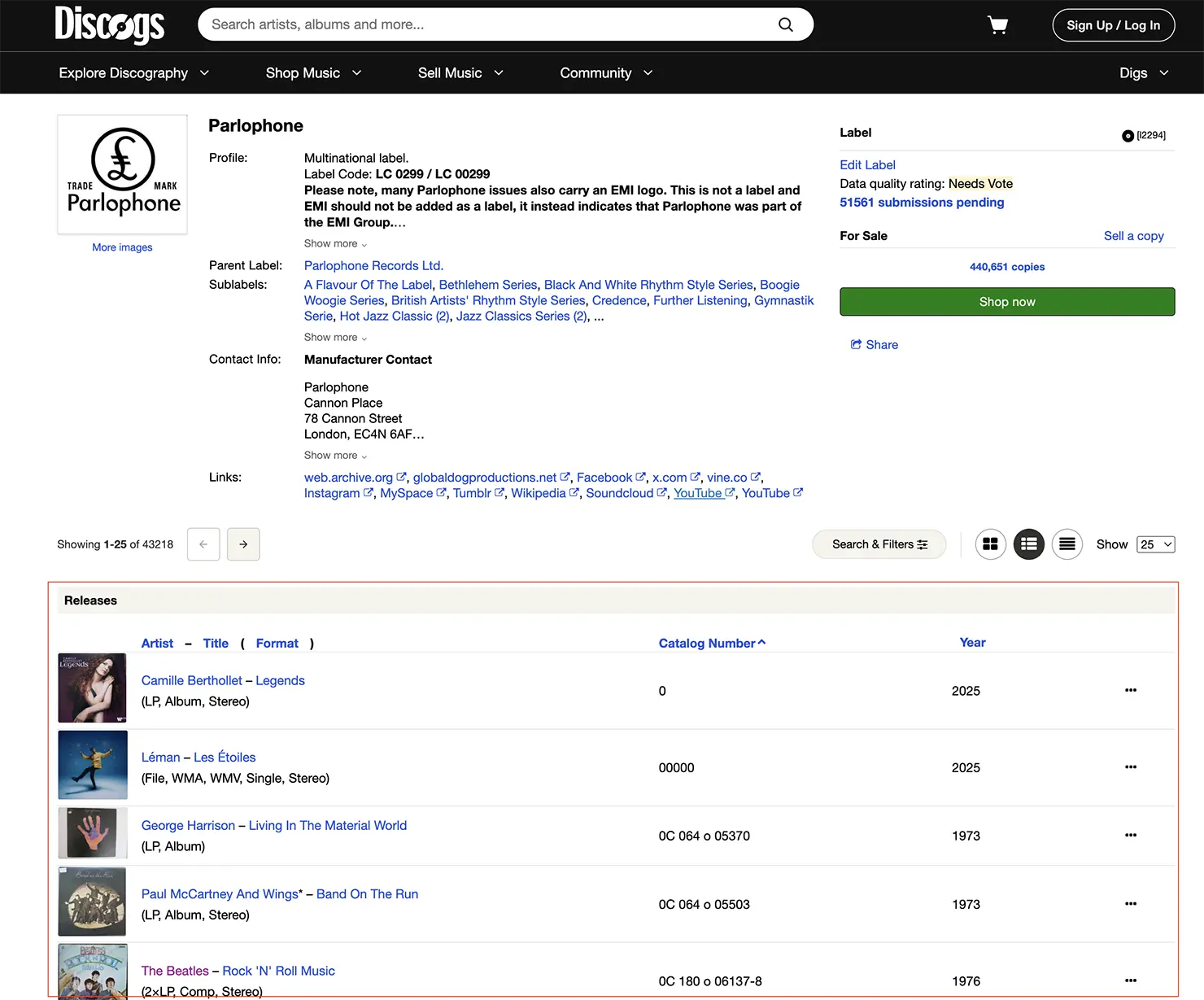Click the search magnifier icon
The width and height of the screenshot is (1204, 1000).
pos(785,24)
